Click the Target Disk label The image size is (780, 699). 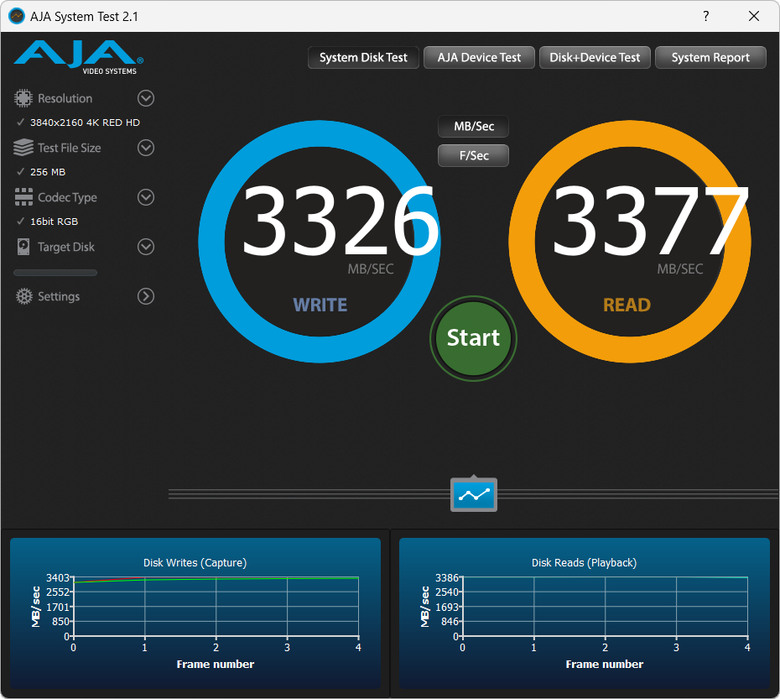click(x=66, y=247)
